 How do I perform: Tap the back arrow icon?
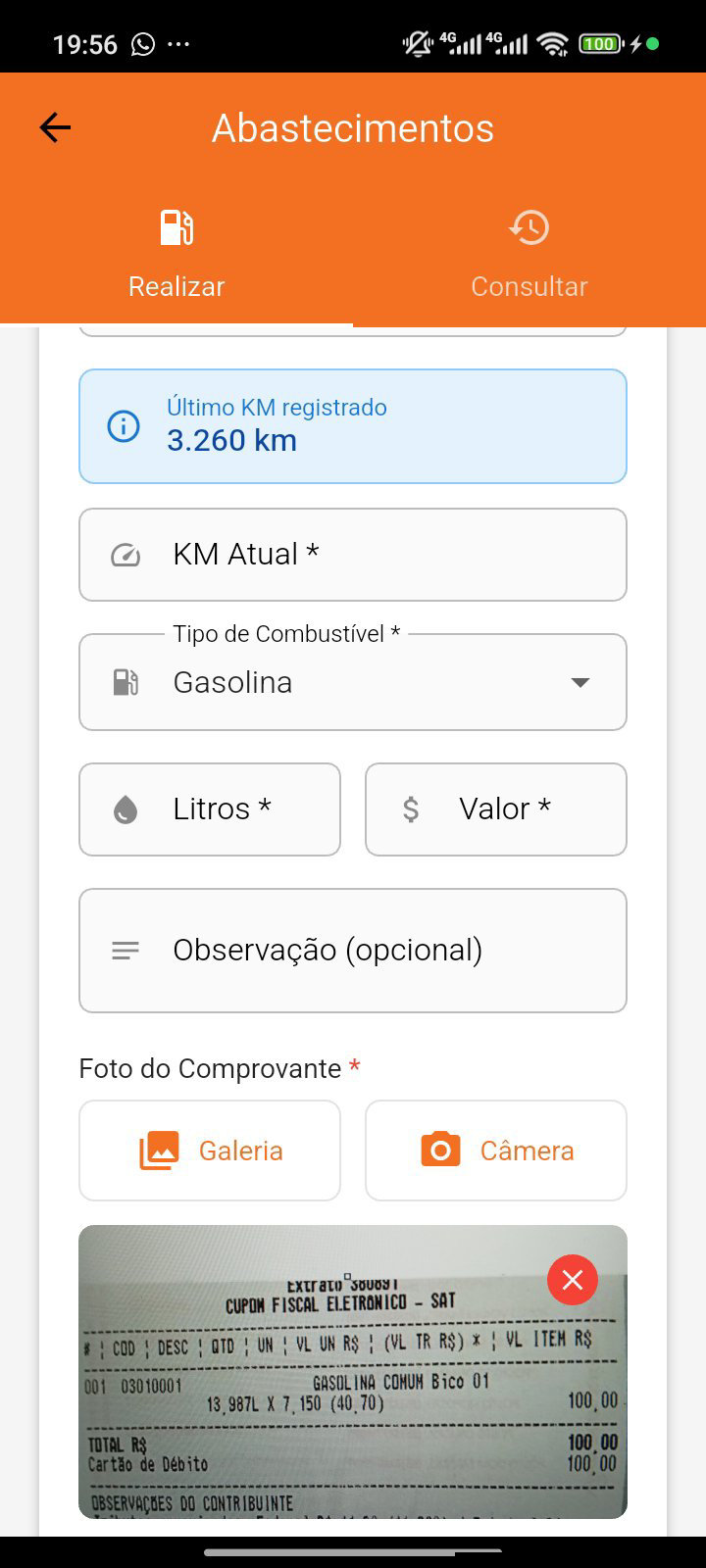point(55,127)
